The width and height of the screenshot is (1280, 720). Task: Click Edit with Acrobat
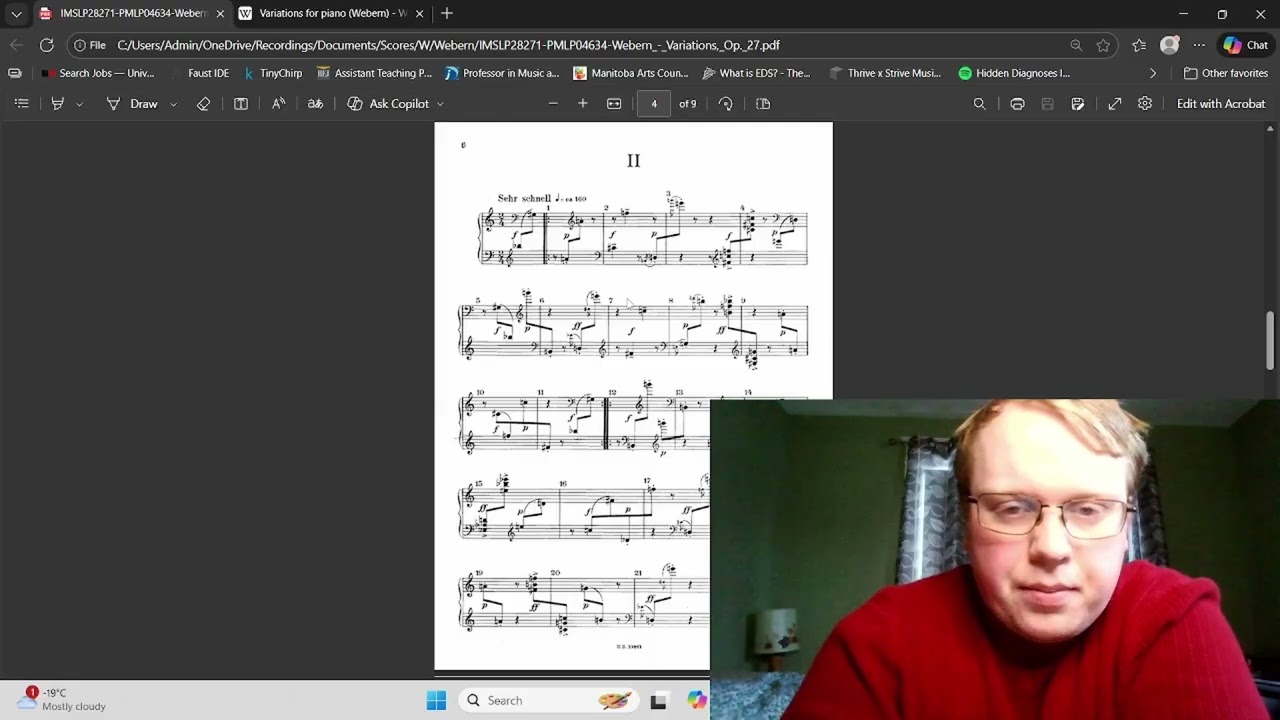(1221, 104)
